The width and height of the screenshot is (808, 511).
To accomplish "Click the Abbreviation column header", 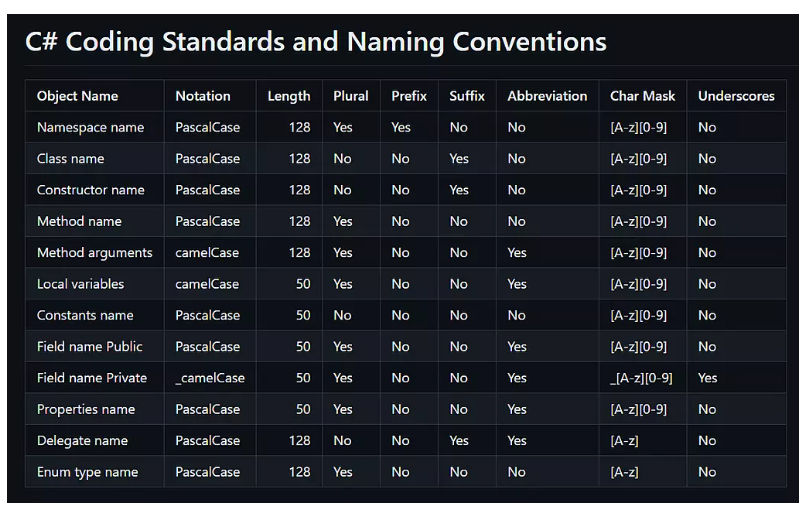I will point(547,96).
